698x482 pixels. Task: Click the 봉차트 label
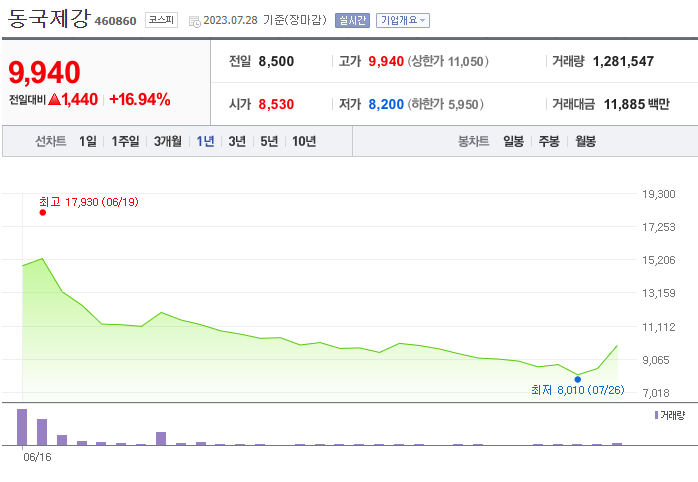point(474,142)
